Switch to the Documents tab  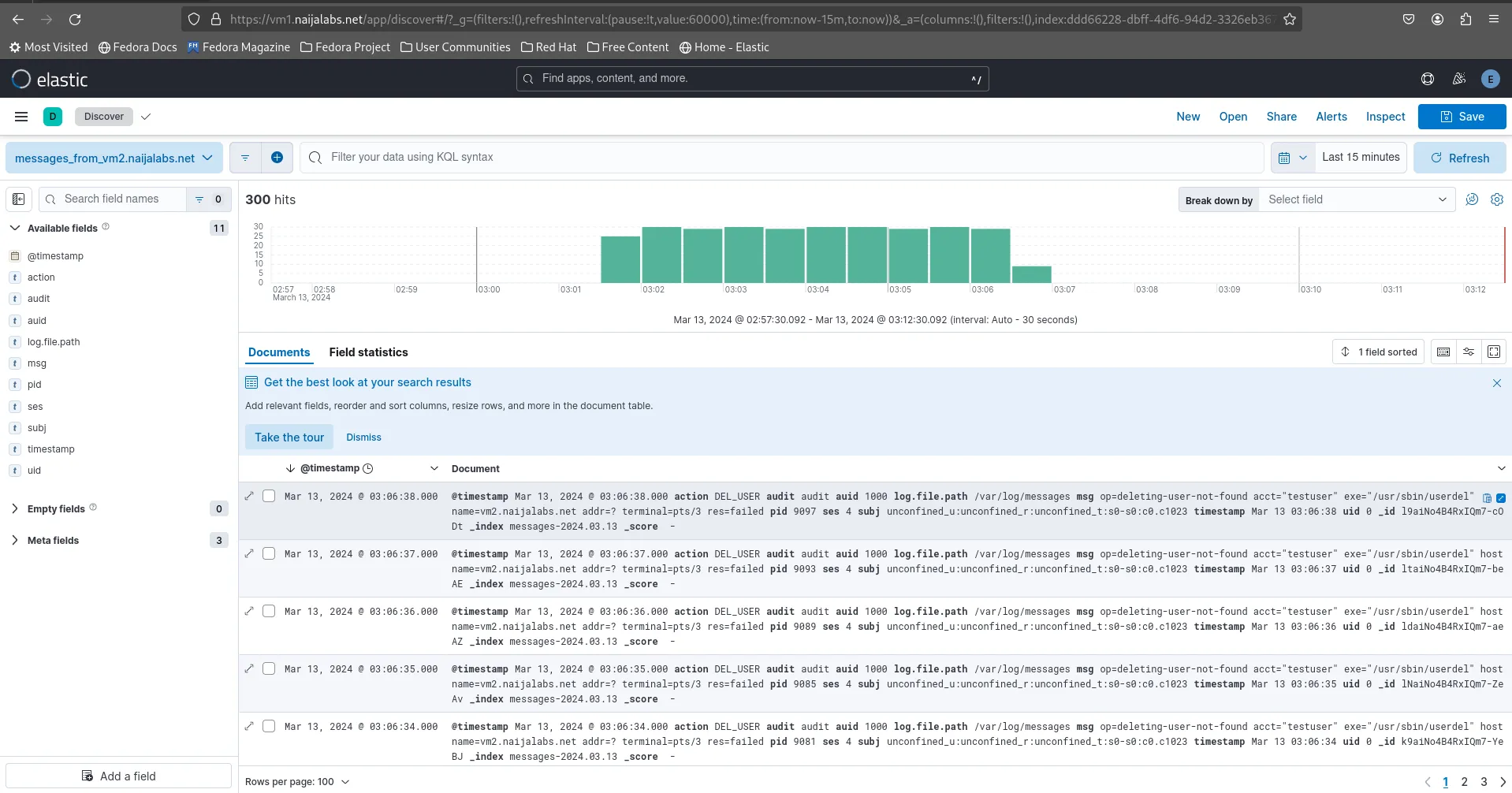(279, 352)
